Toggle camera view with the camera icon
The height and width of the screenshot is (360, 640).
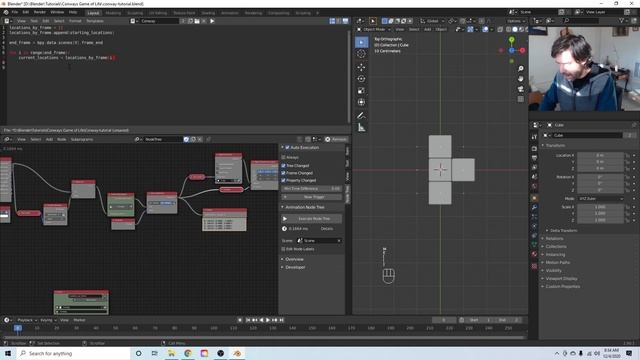520,89
